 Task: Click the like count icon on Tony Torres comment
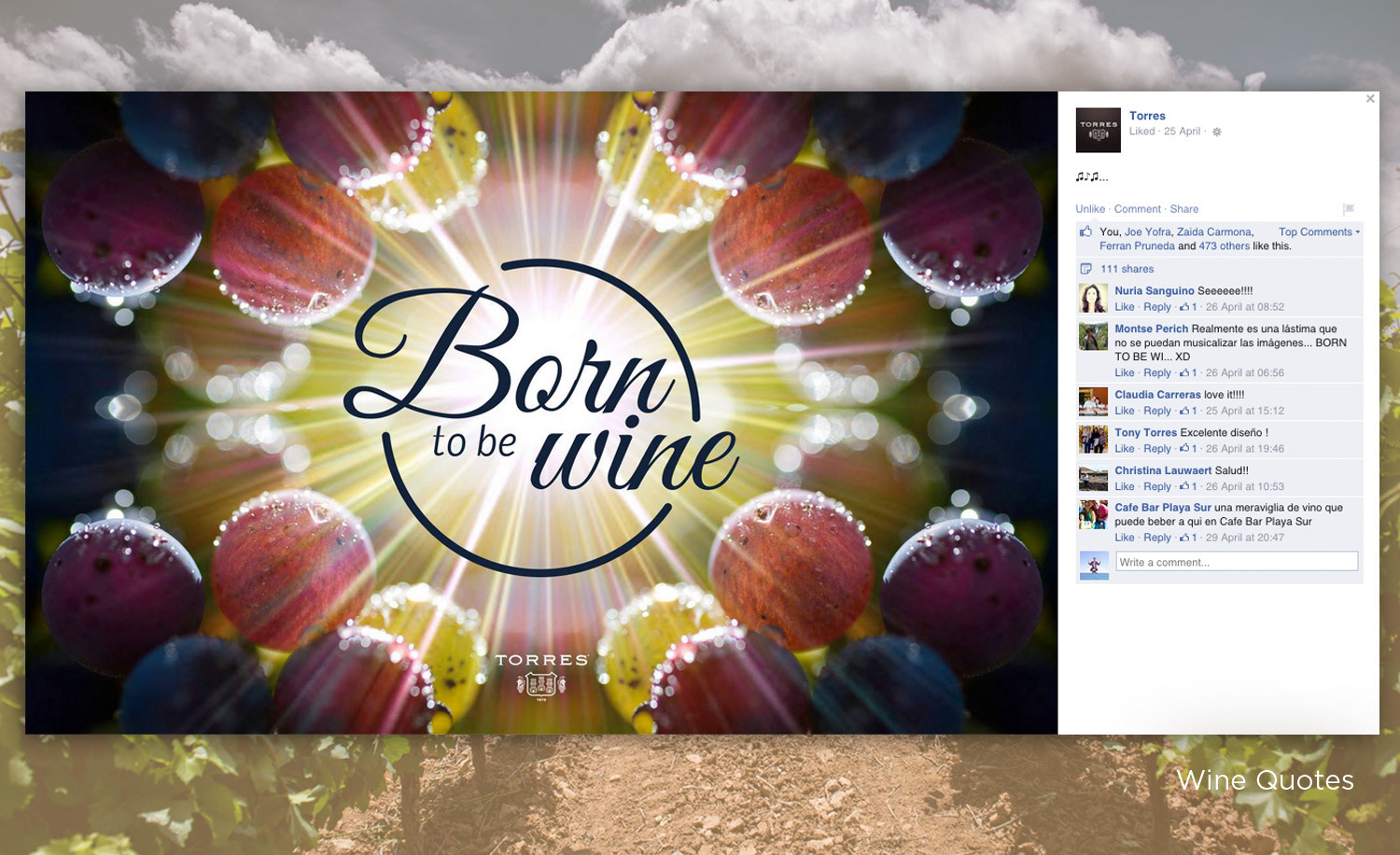[x=1187, y=449]
